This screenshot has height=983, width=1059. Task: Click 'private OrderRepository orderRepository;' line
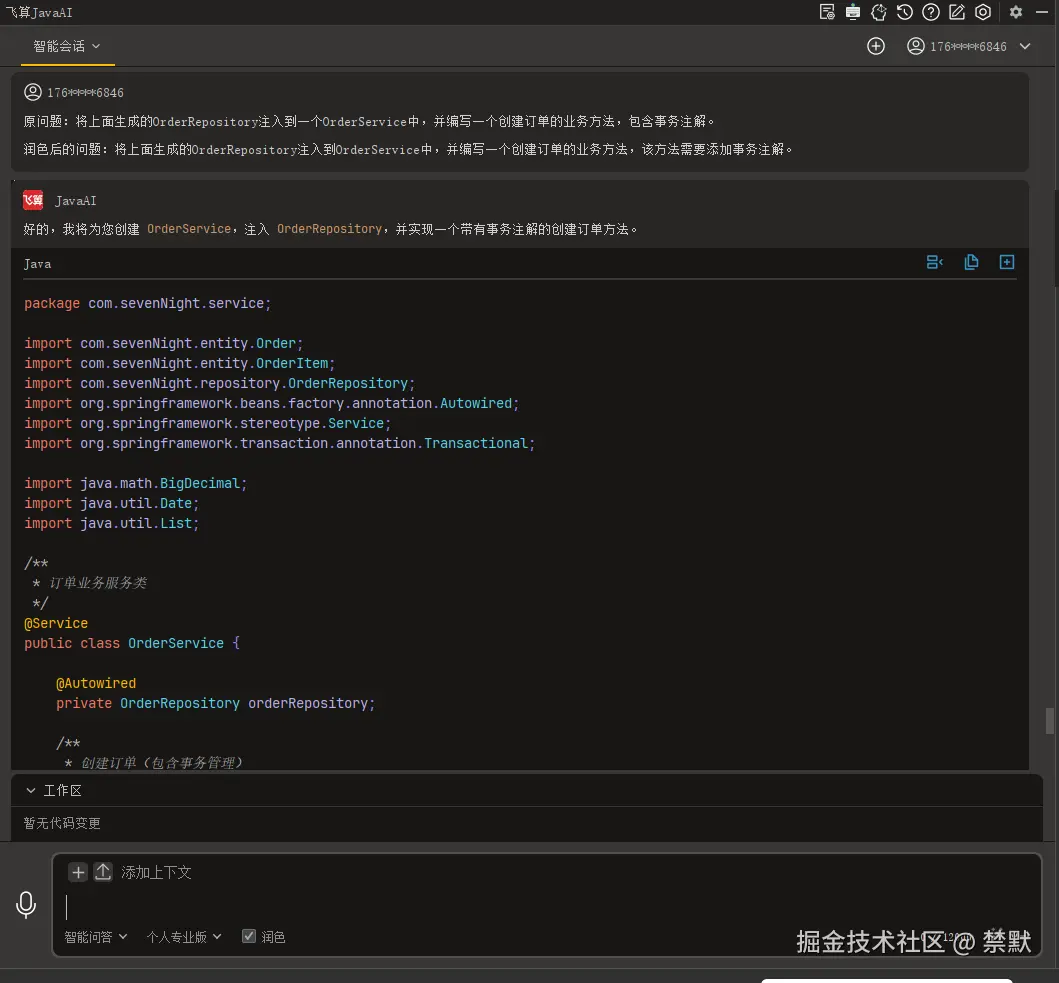[215, 703]
